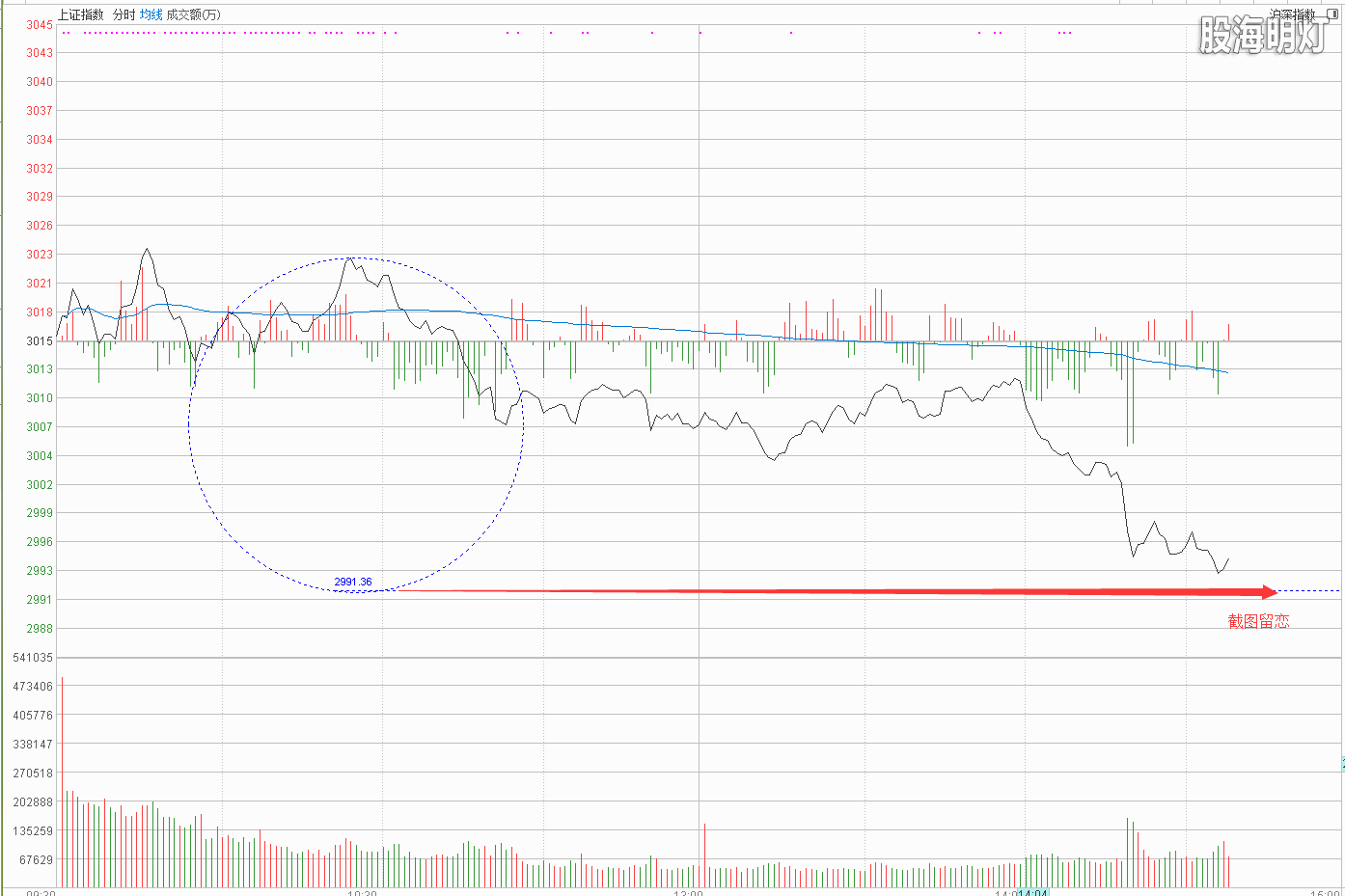Click the 2991 price axis value
Viewport: 1345px width, 896px height.
pyautogui.click(x=40, y=600)
